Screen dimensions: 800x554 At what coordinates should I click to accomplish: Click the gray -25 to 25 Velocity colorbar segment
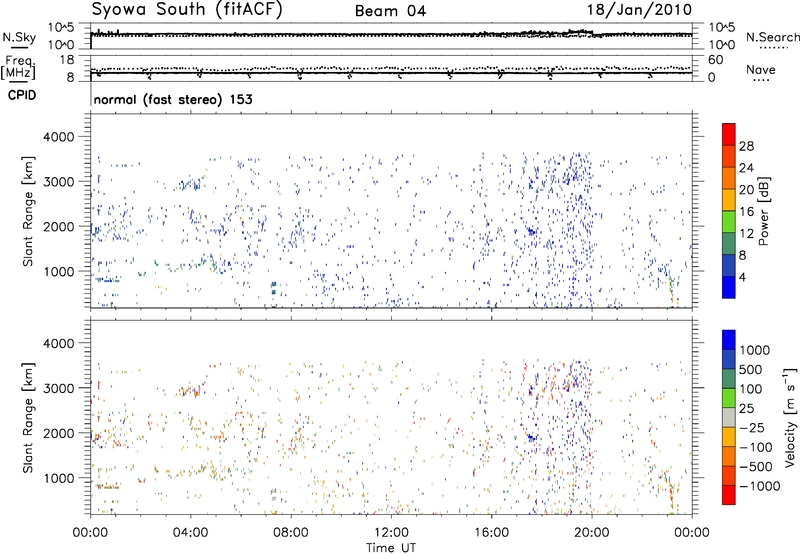[x=729, y=417]
